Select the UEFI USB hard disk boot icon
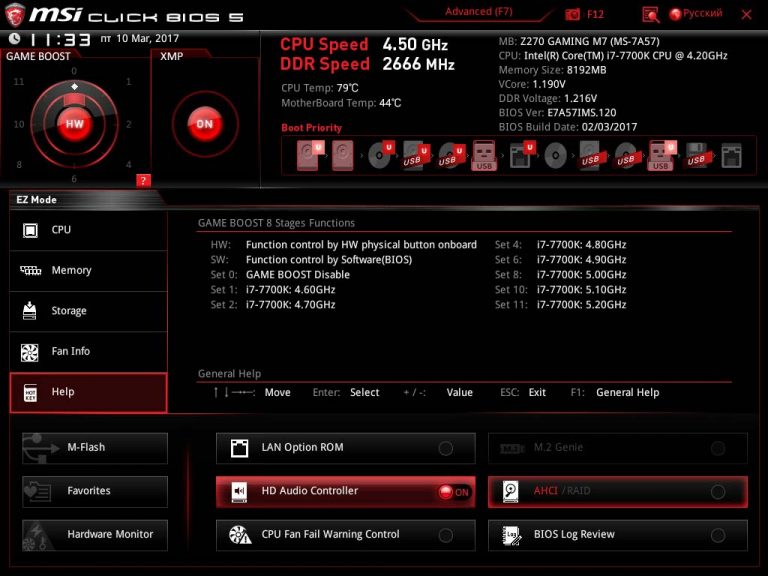The image size is (768, 576). tap(416, 156)
